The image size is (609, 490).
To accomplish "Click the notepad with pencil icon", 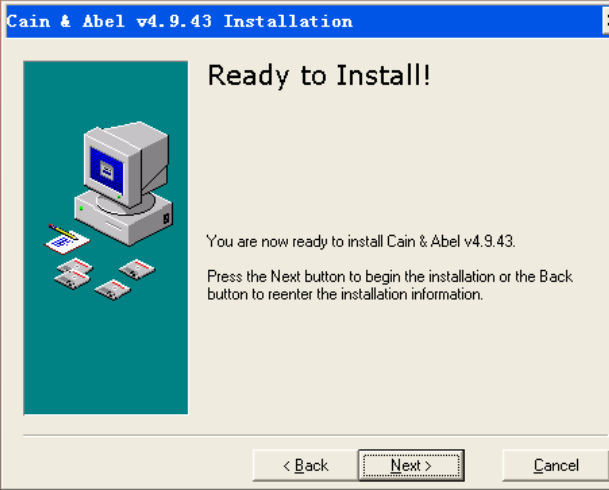I will (66, 239).
